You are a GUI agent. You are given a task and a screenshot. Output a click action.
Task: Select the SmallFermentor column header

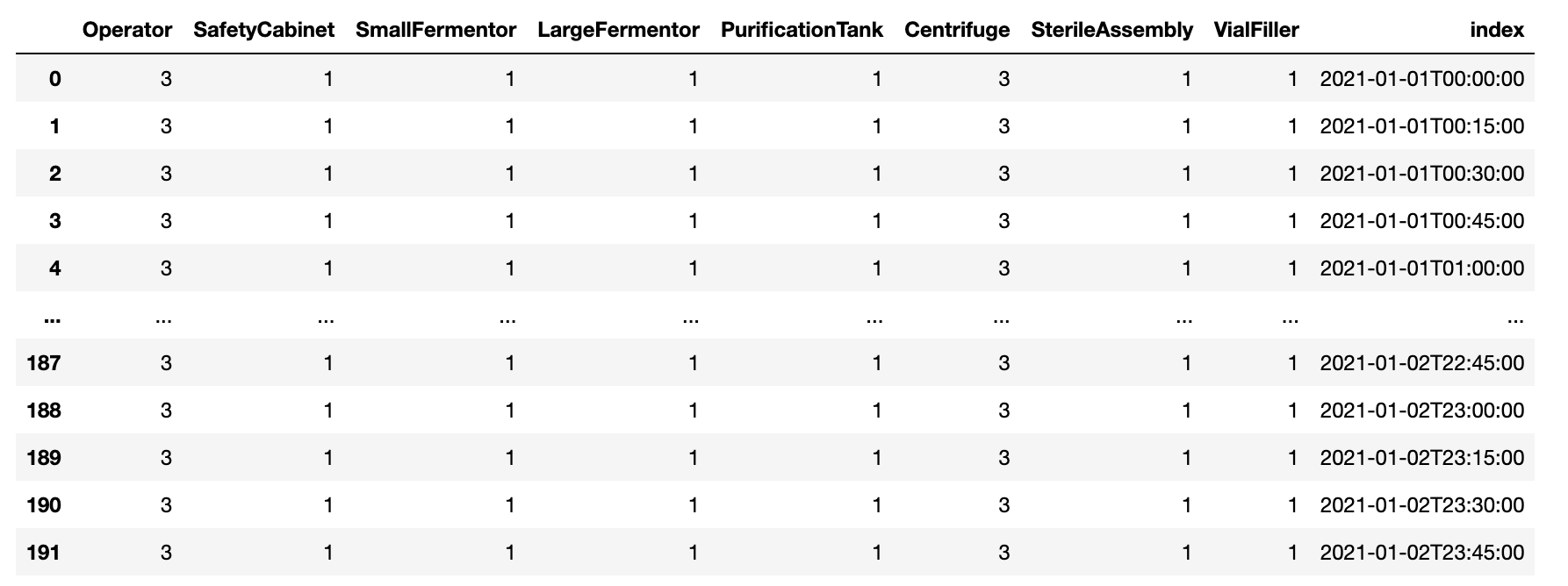tap(435, 30)
